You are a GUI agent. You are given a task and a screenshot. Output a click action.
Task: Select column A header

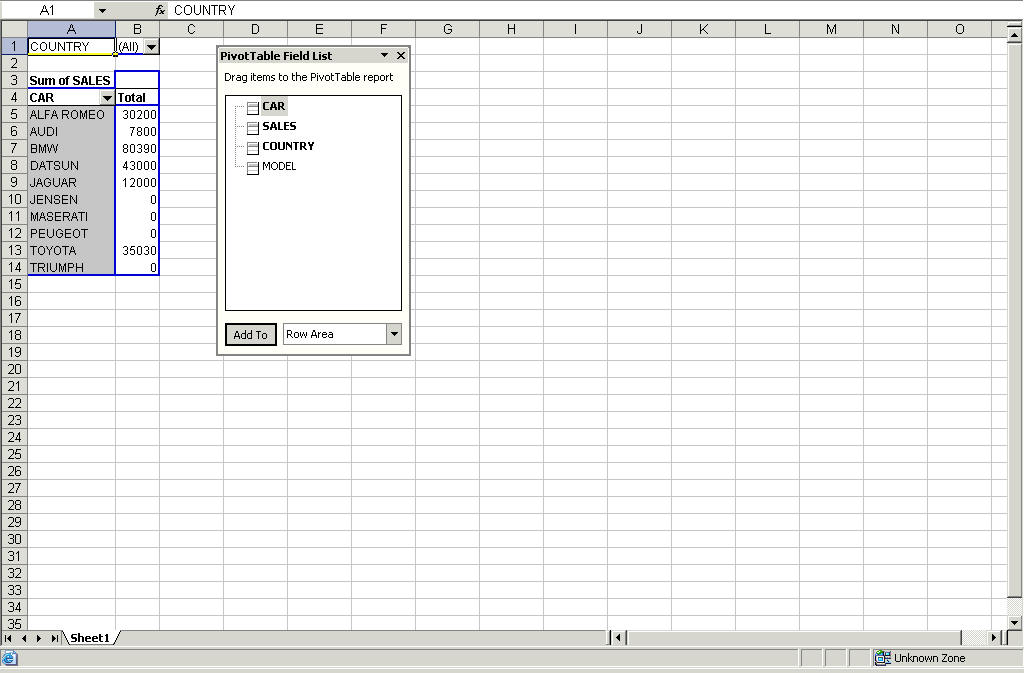click(71, 29)
